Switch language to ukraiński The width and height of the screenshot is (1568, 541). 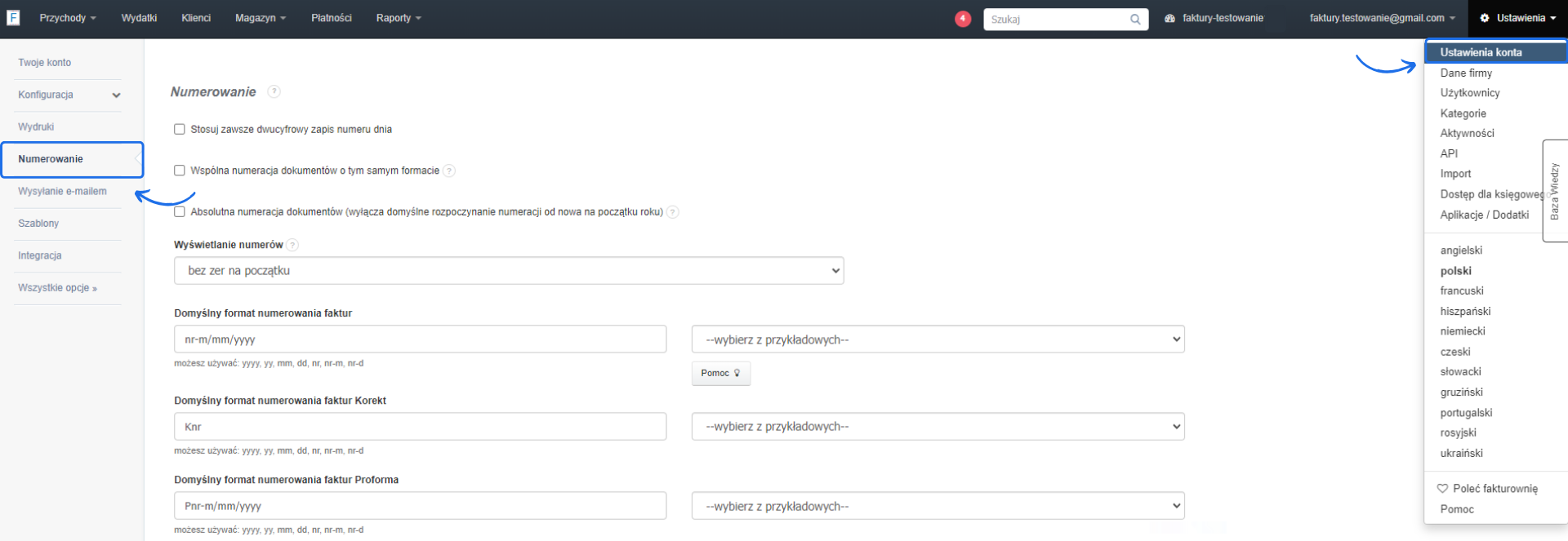[x=1461, y=453]
